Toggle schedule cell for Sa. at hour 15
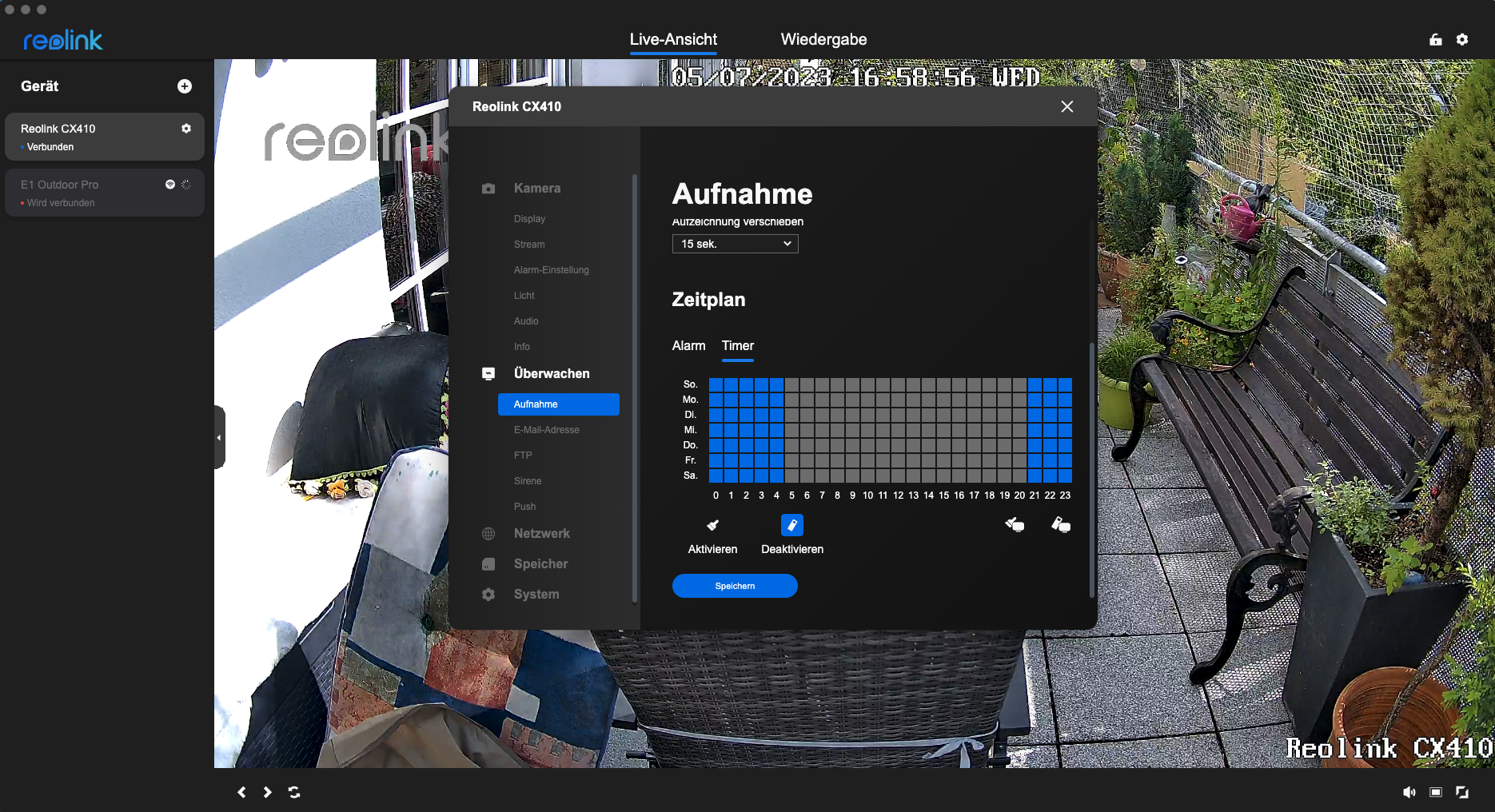 943,476
